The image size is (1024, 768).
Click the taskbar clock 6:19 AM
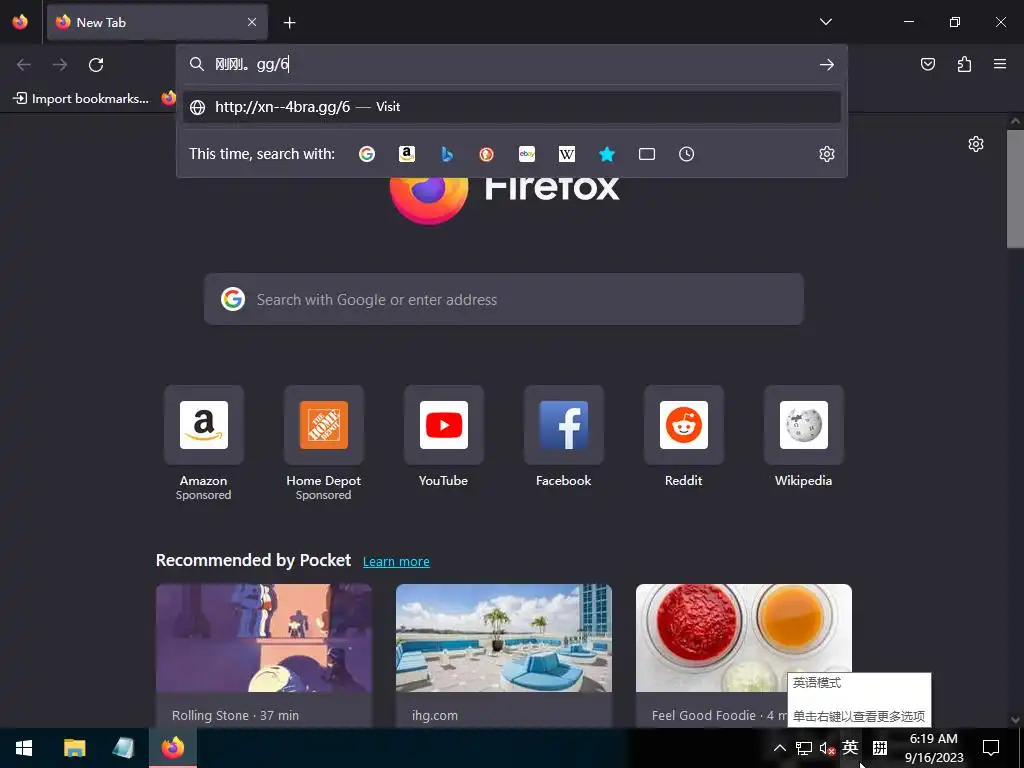pyautogui.click(x=934, y=748)
